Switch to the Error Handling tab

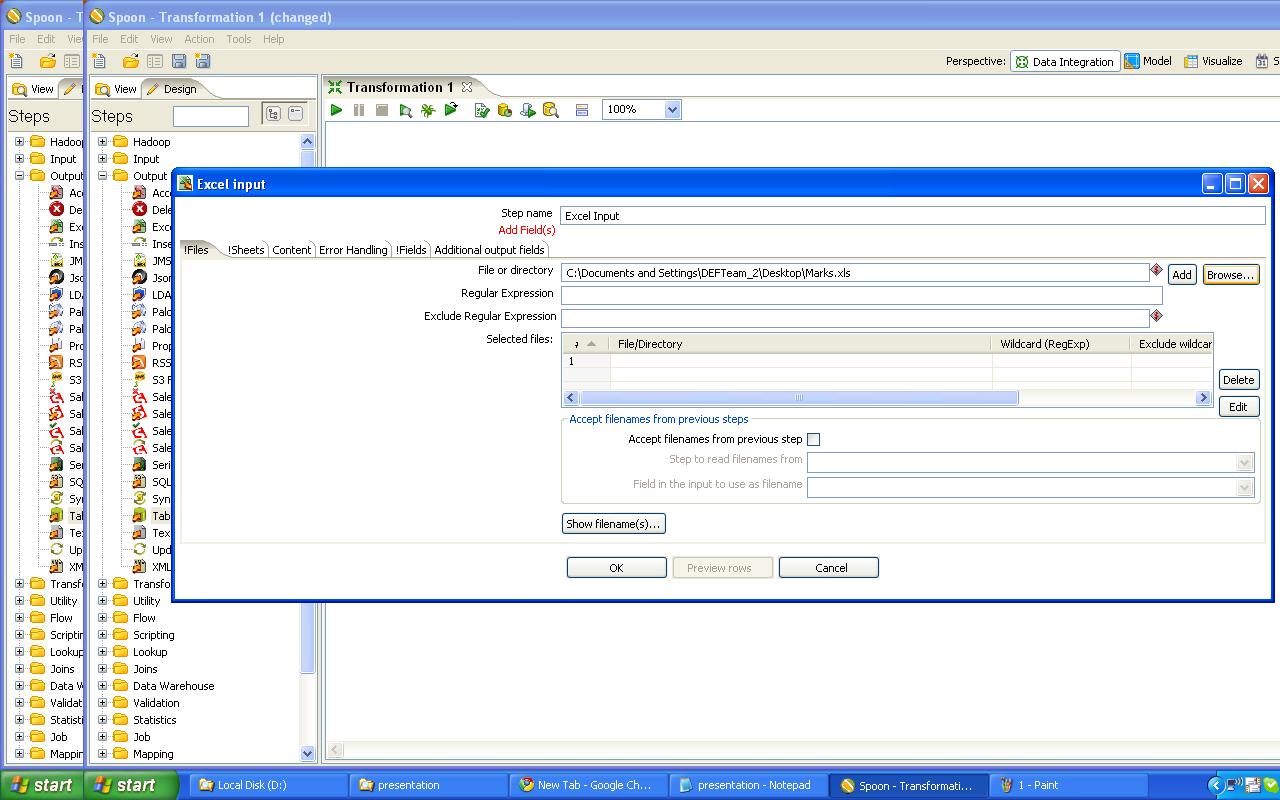pyautogui.click(x=353, y=249)
